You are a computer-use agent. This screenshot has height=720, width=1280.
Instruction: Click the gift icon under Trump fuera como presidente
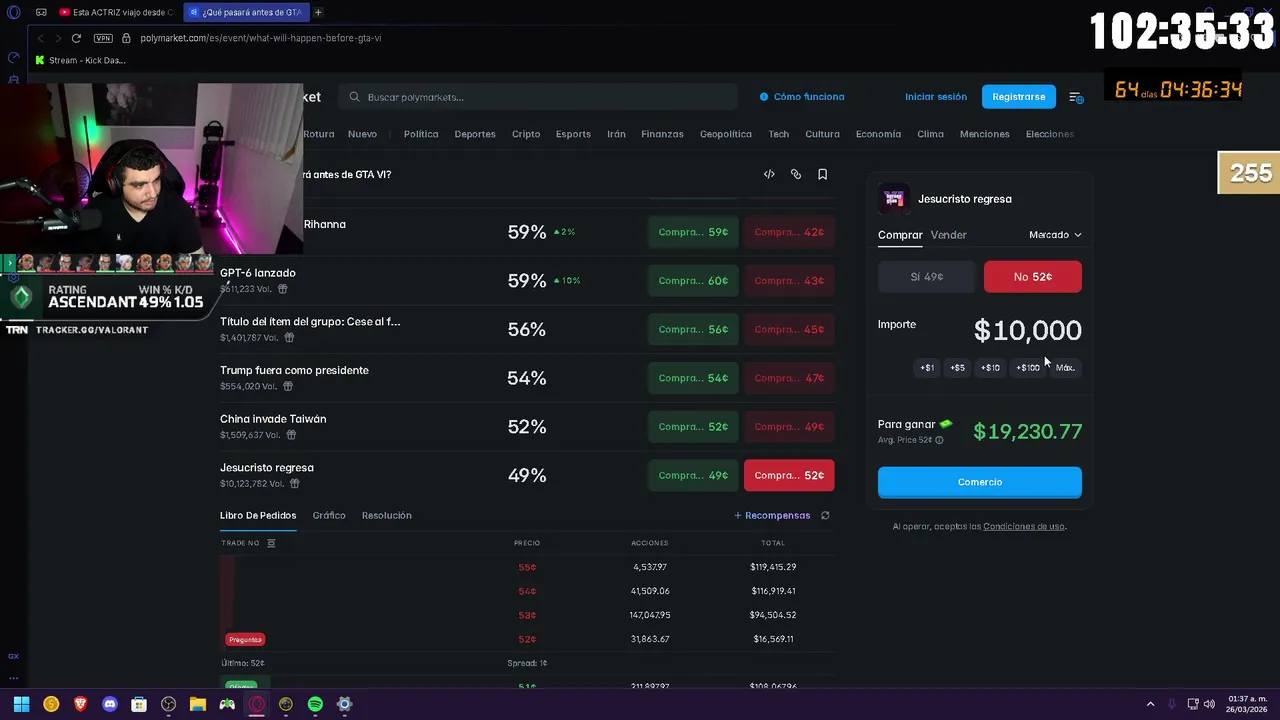coord(288,386)
